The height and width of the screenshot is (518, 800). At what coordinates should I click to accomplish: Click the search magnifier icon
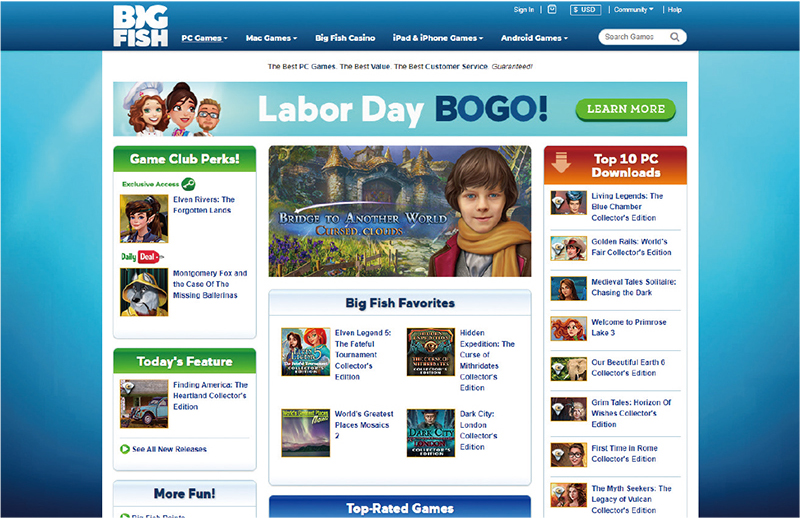[x=674, y=37]
